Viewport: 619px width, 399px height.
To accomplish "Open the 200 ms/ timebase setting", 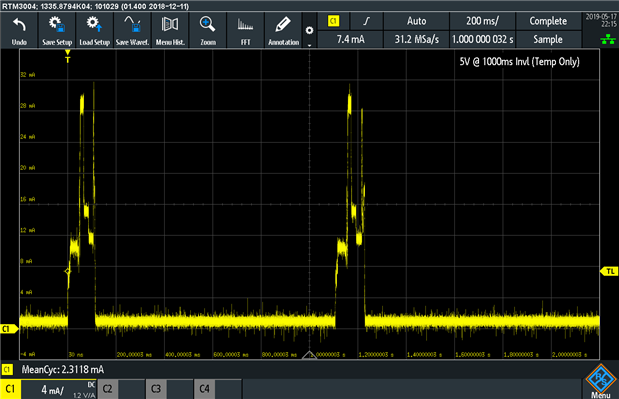I will tap(482, 21).
